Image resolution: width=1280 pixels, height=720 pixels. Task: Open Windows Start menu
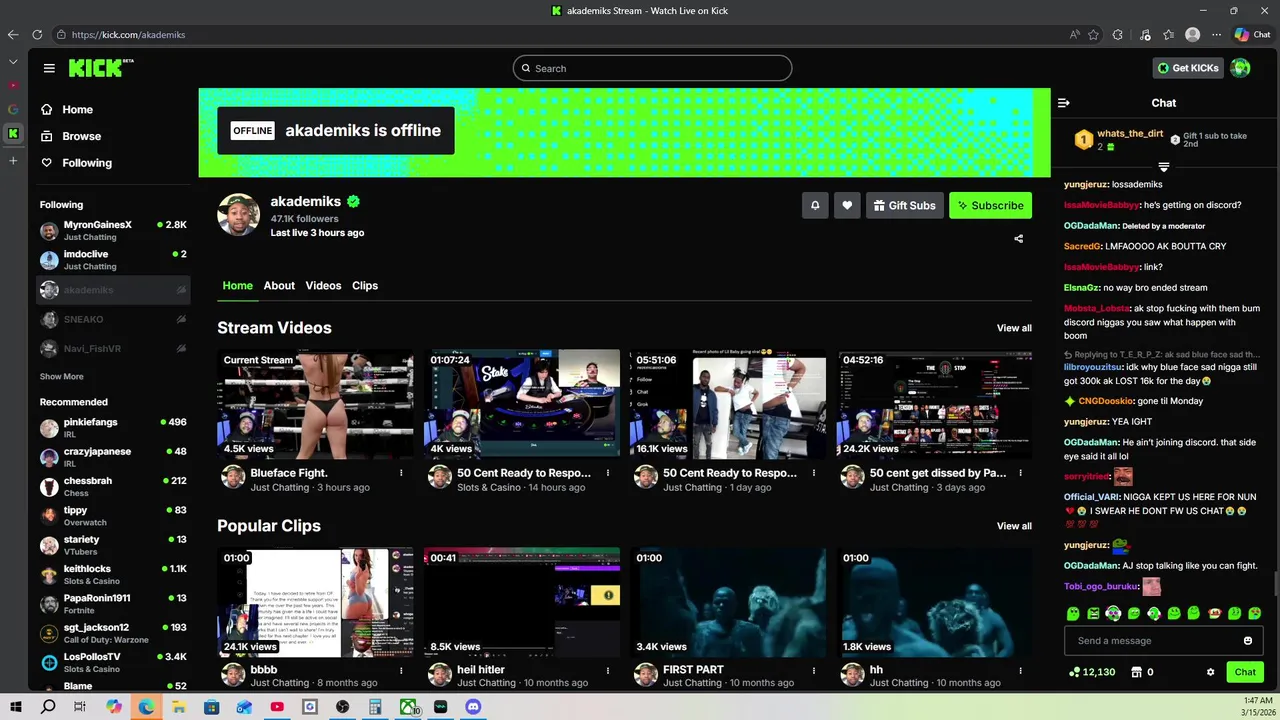pos(15,707)
